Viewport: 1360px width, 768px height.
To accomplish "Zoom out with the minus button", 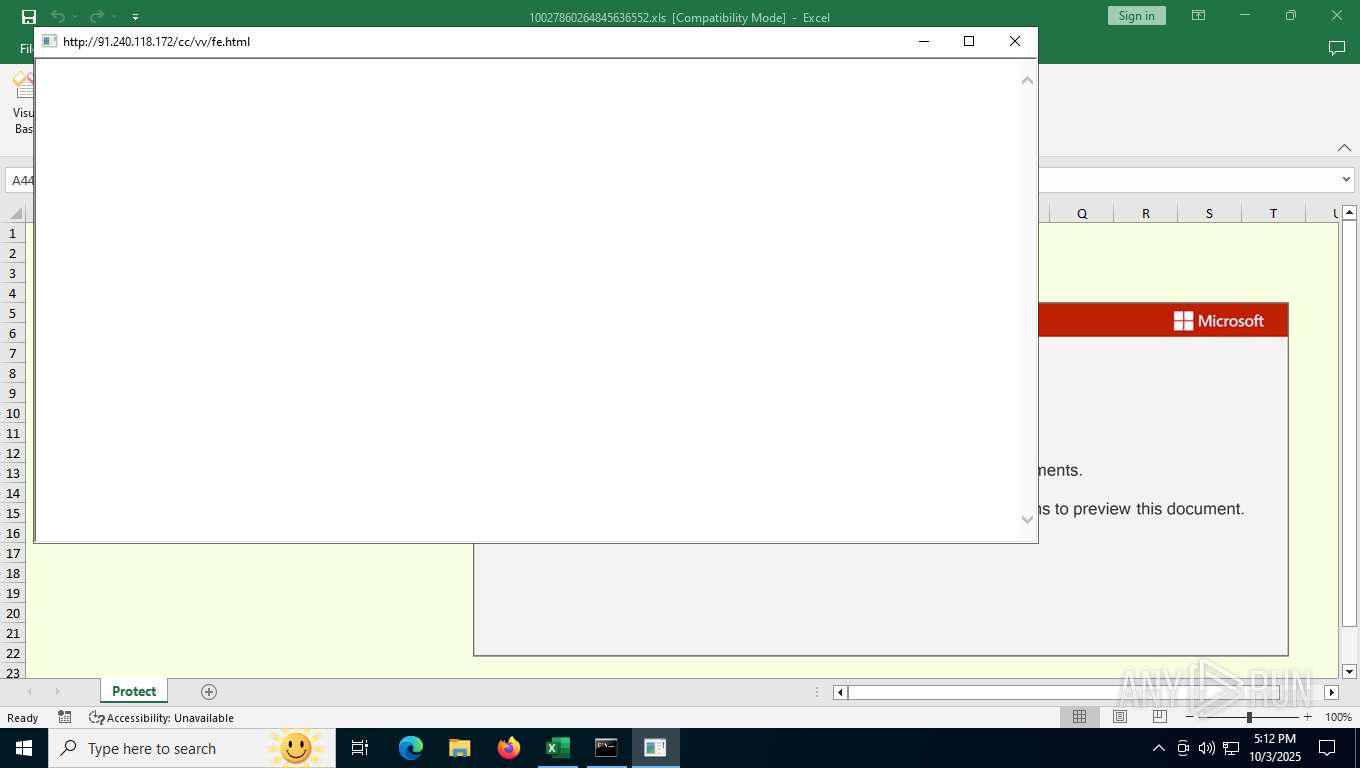I will [x=1189, y=717].
